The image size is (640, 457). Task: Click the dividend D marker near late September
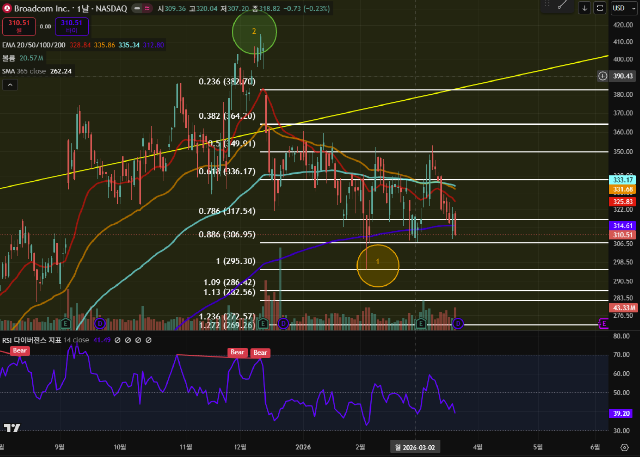(x=100, y=324)
